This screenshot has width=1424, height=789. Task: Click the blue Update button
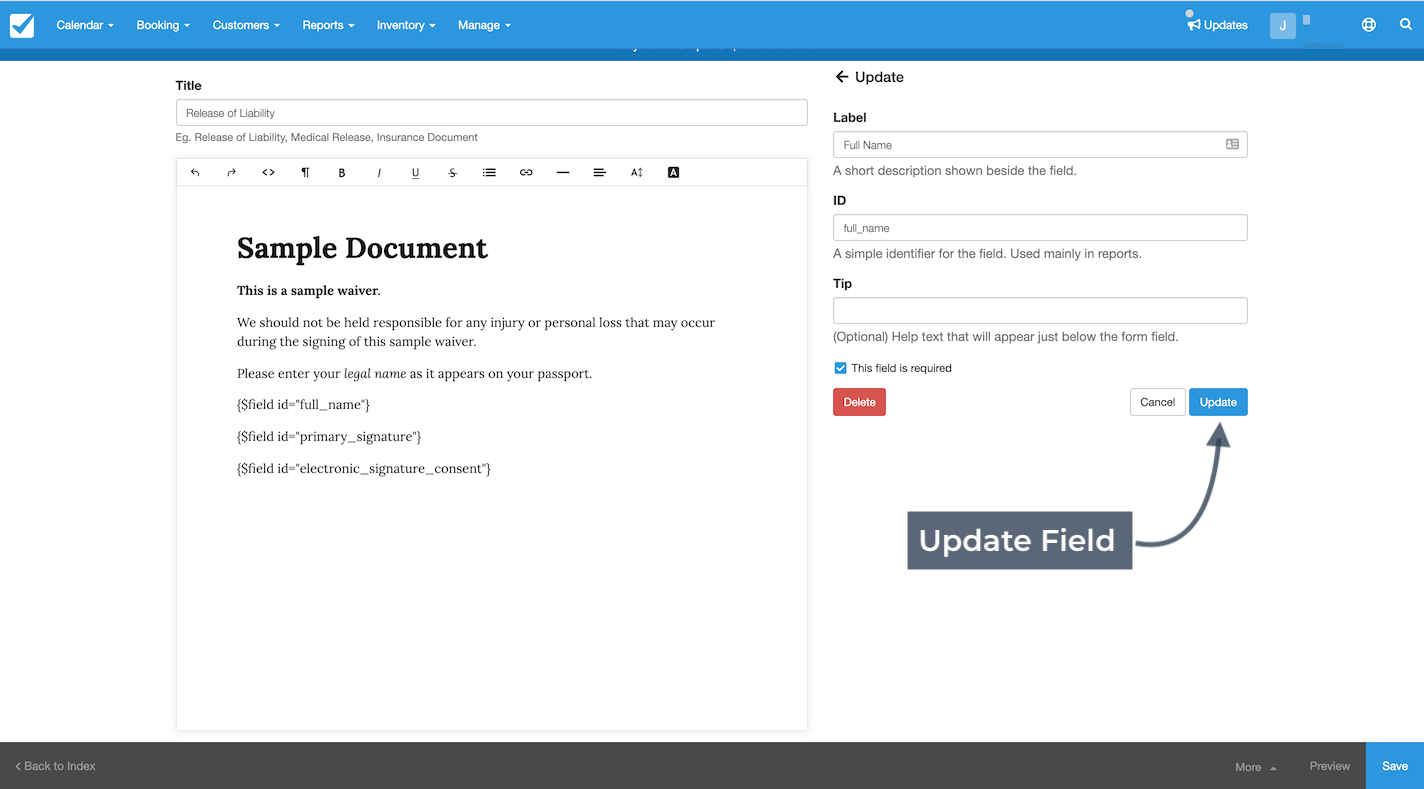coord(1218,402)
